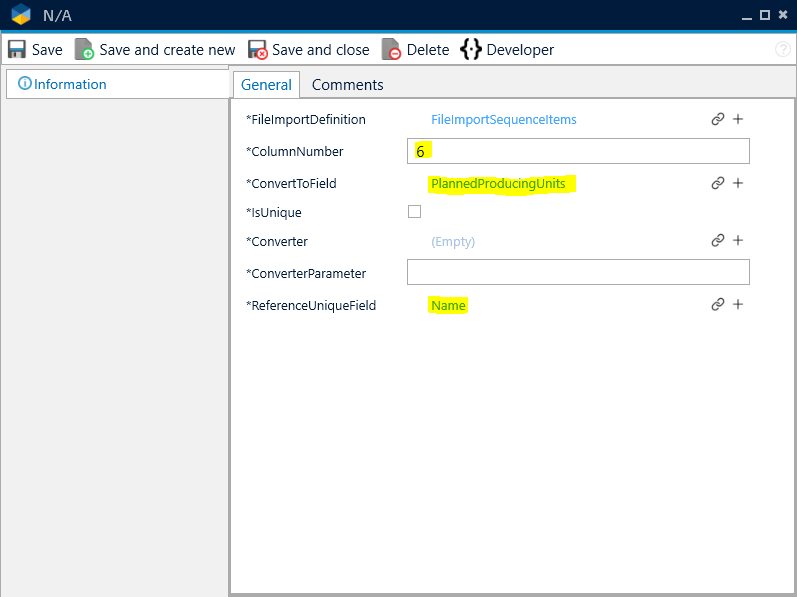Click link icon for ConvertToField
Image resolution: width=797 pixels, height=597 pixels.
tap(717, 183)
